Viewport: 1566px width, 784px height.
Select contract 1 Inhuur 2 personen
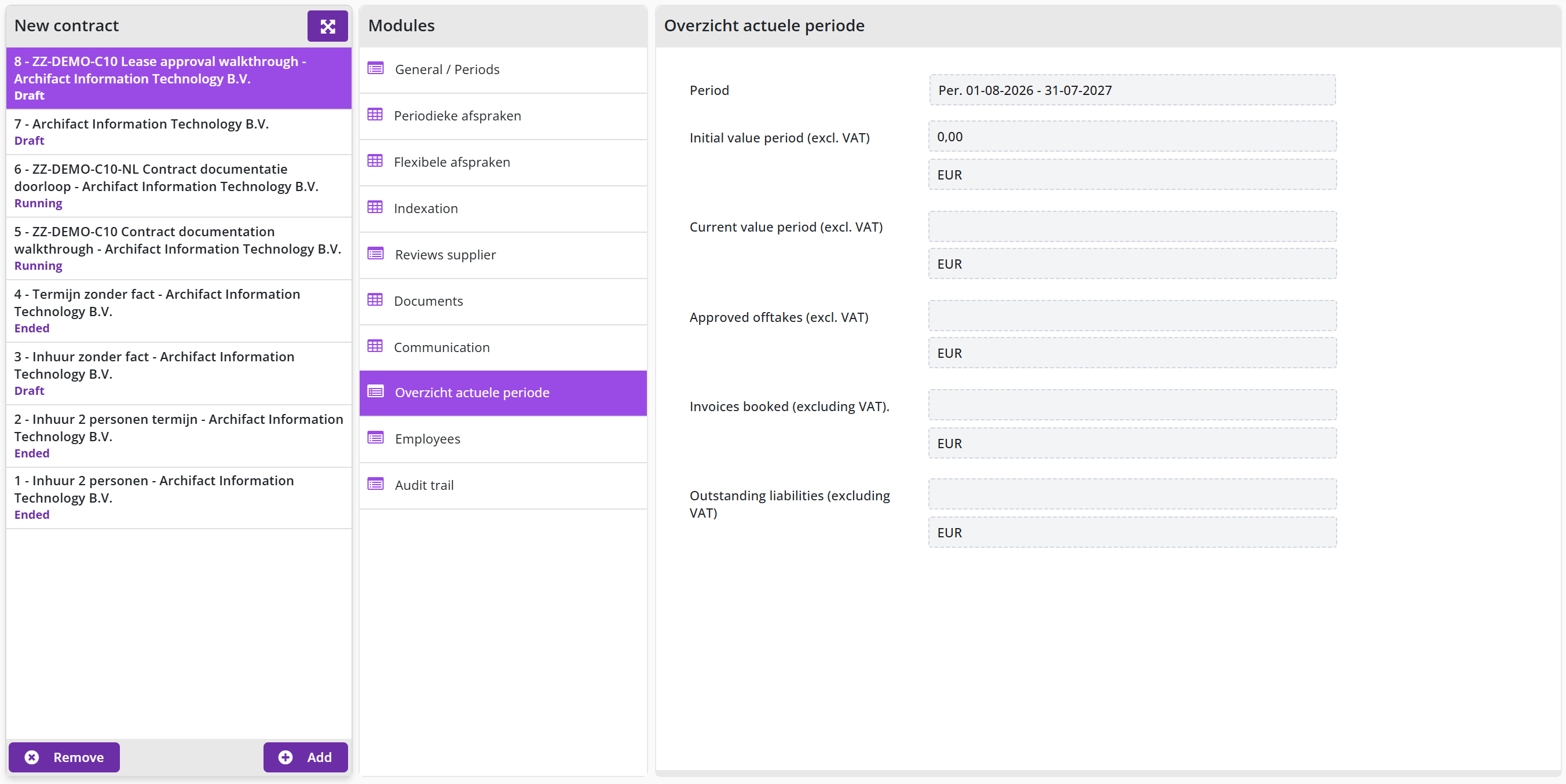(x=179, y=498)
